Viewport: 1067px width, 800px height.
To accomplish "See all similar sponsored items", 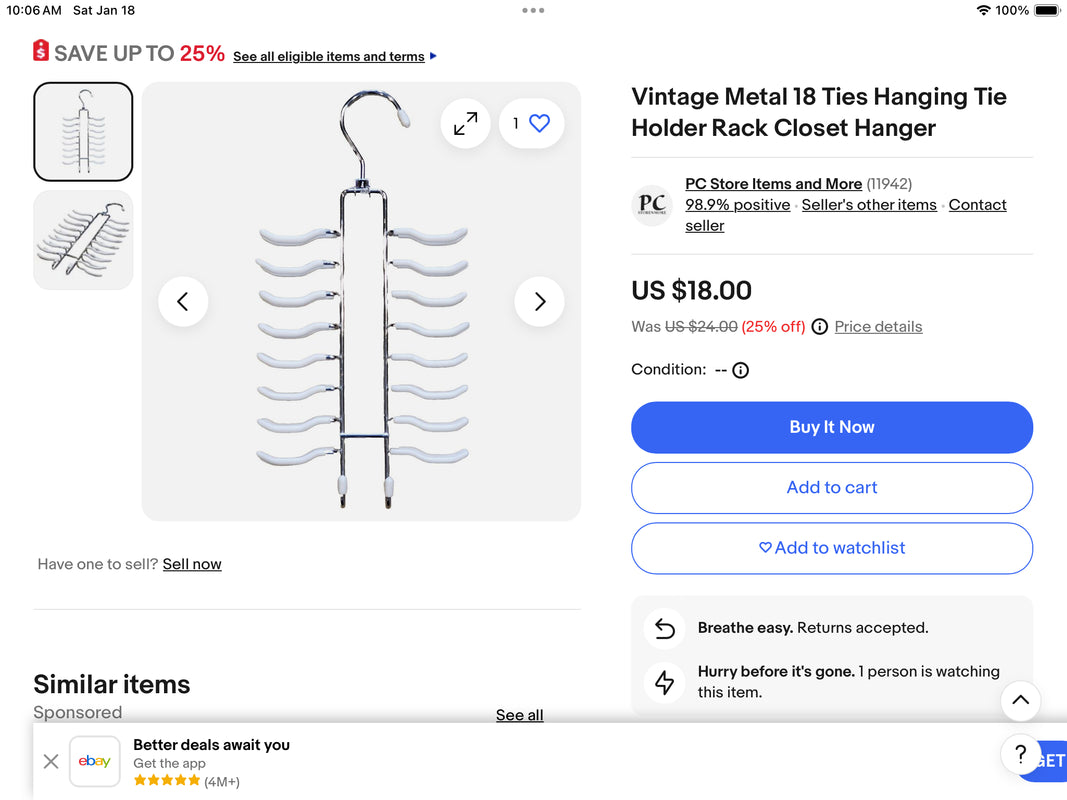I will pos(519,715).
